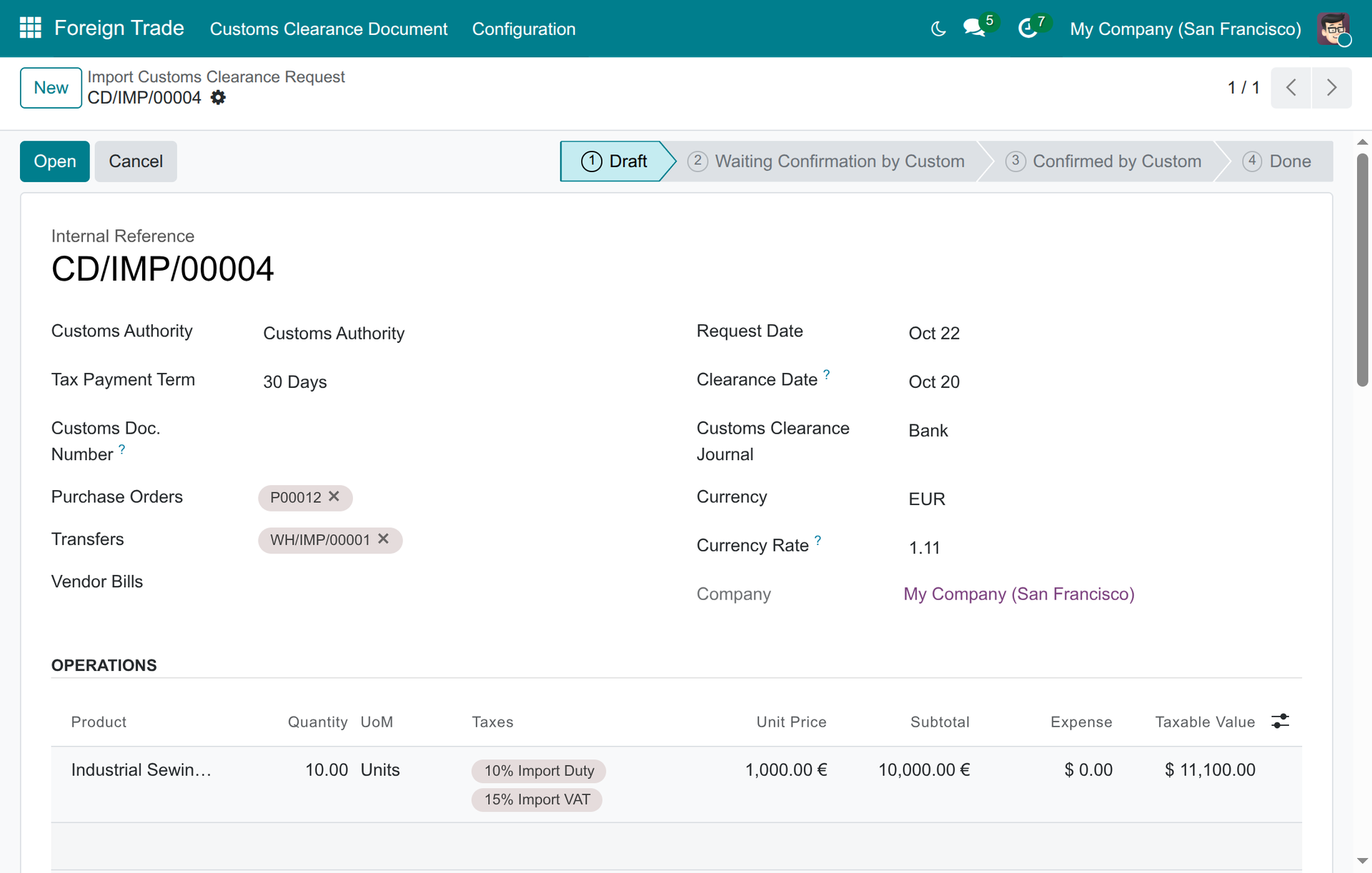This screenshot has height=873, width=1372.
Task: Open the Import Customs Clearance Request breadcrumb
Action: click(x=216, y=76)
